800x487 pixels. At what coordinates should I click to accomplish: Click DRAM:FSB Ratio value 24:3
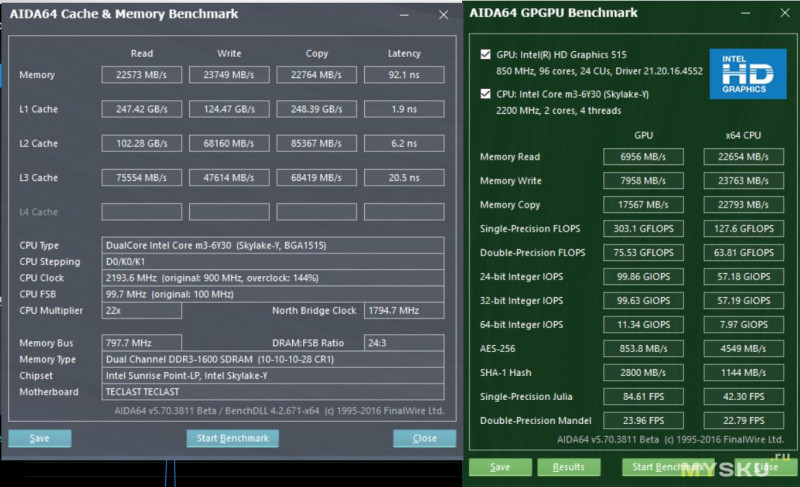pyautogui.click(x=404, y=343)
